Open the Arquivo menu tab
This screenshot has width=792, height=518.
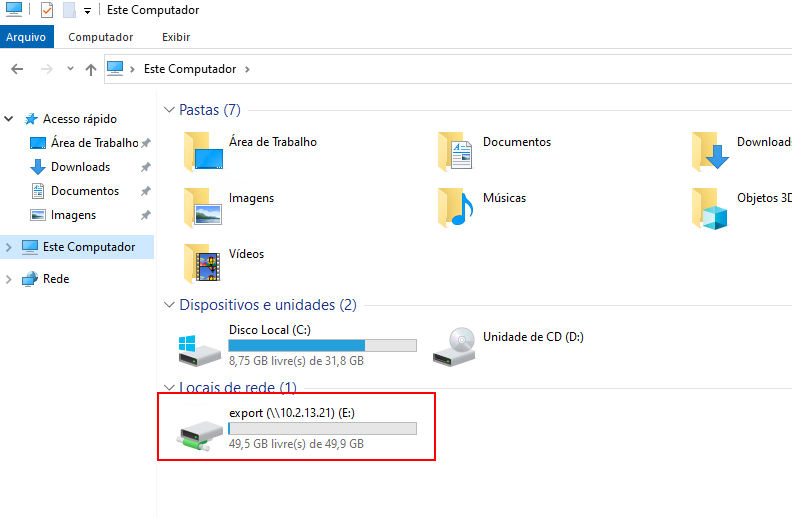click(27, 37)
